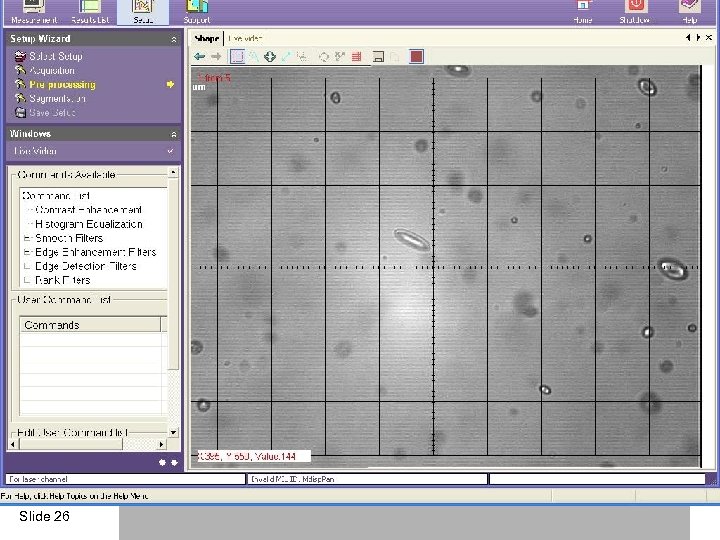This screenshot has width=720, height=540.
Task: Click the calibration arrows icon
Action: point(340,56)
